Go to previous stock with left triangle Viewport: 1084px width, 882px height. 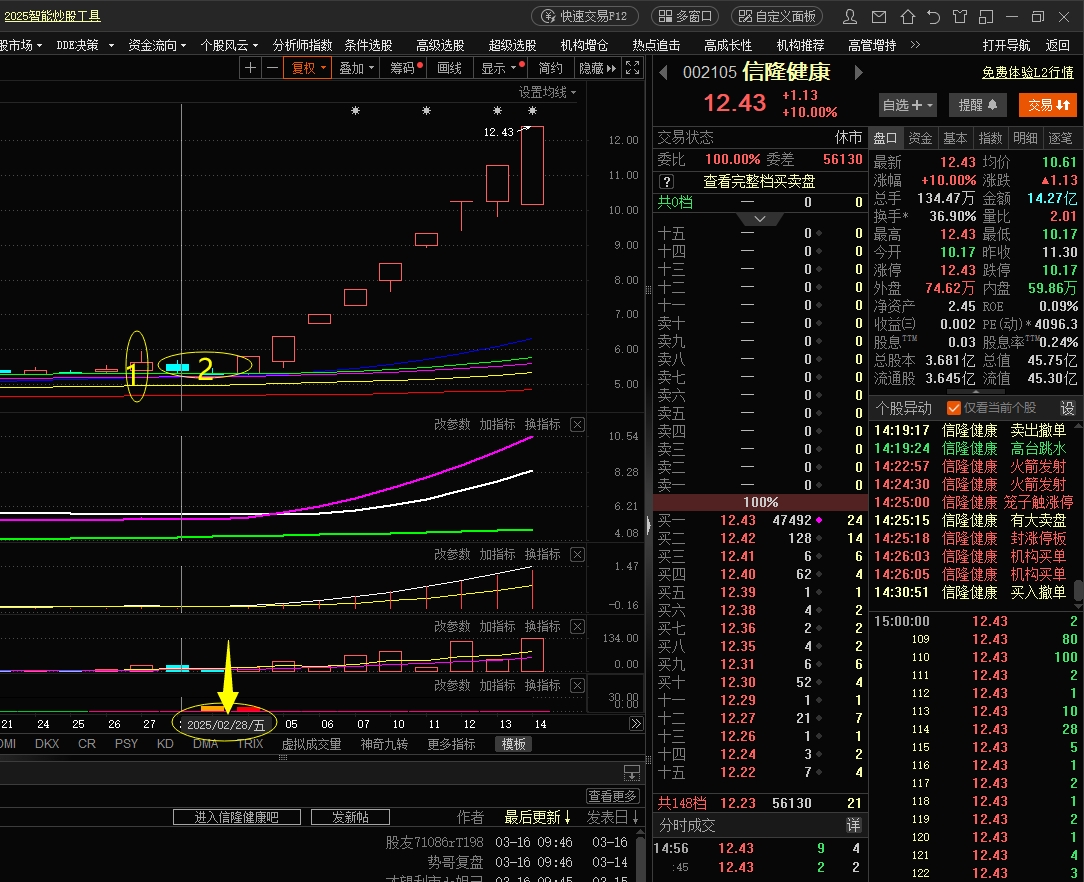tap(663, 73)
